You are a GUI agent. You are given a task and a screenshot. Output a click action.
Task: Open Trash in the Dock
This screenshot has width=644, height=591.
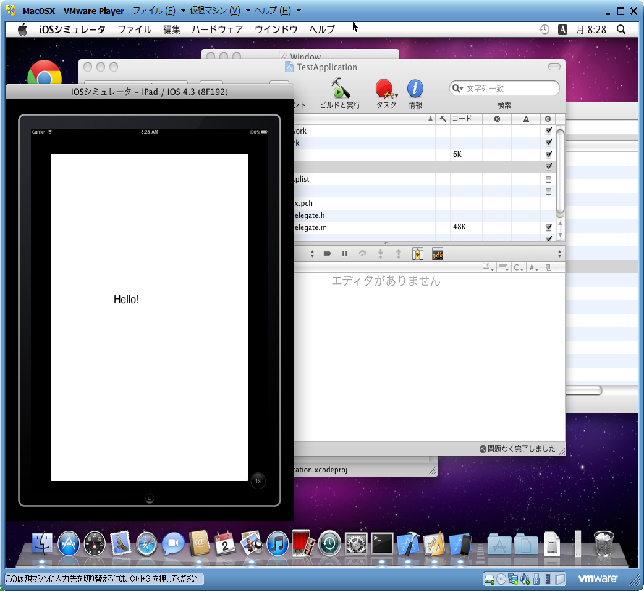tap(604, 543)
